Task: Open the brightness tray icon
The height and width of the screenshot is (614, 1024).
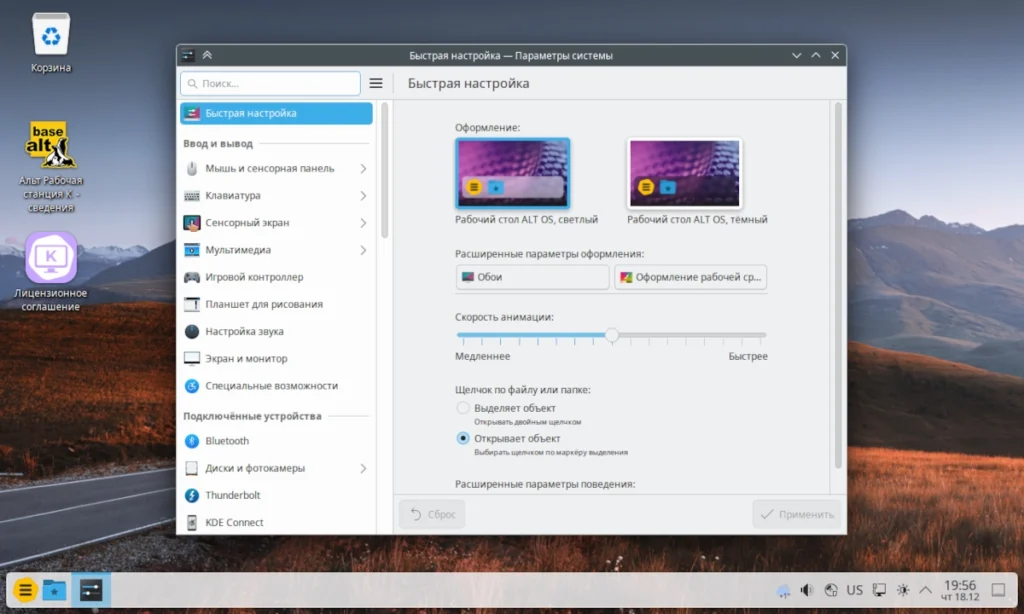Action: pos(903,590)
